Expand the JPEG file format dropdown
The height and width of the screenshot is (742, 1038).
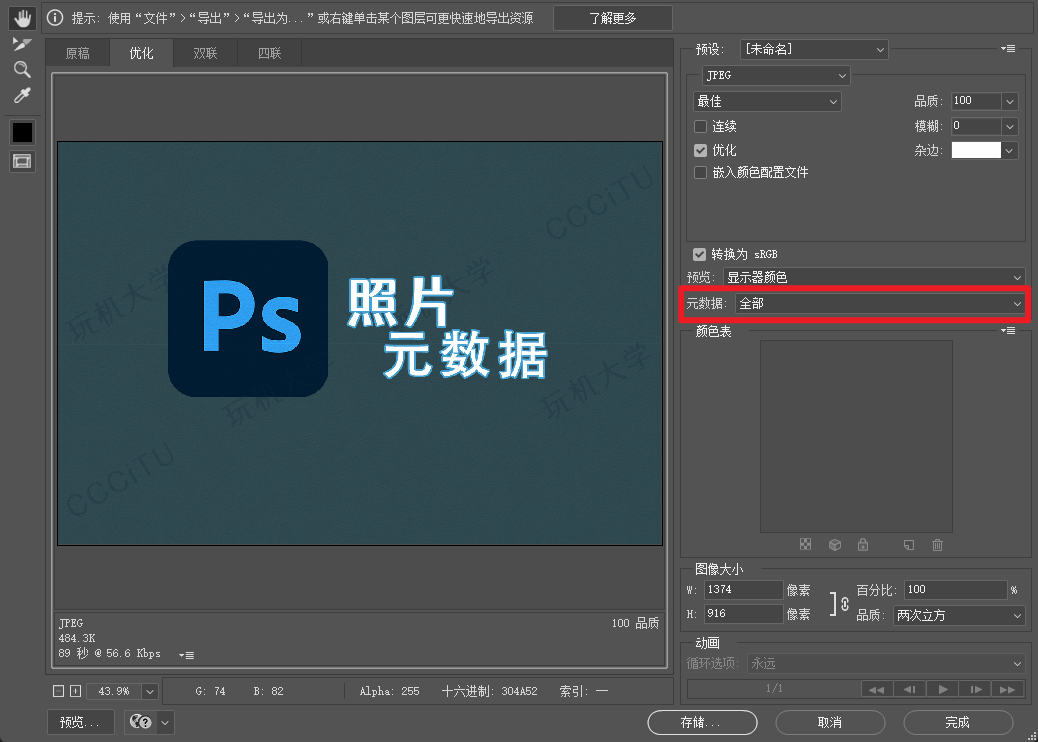775,76
